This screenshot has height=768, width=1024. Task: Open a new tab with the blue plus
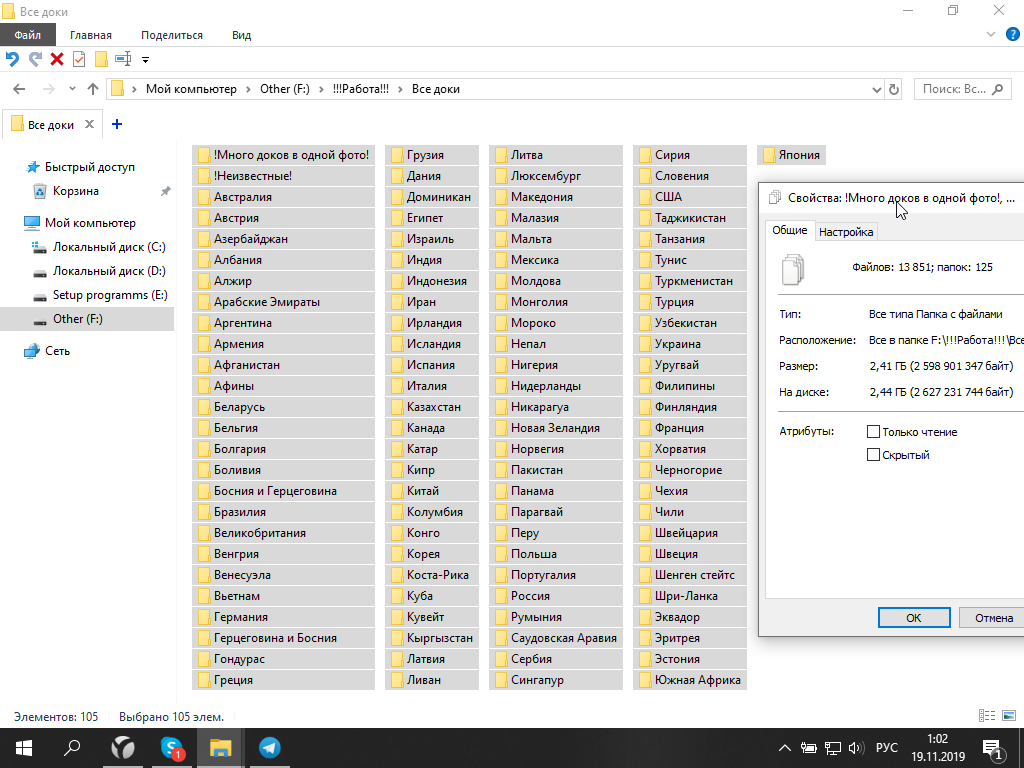point(117,125)
